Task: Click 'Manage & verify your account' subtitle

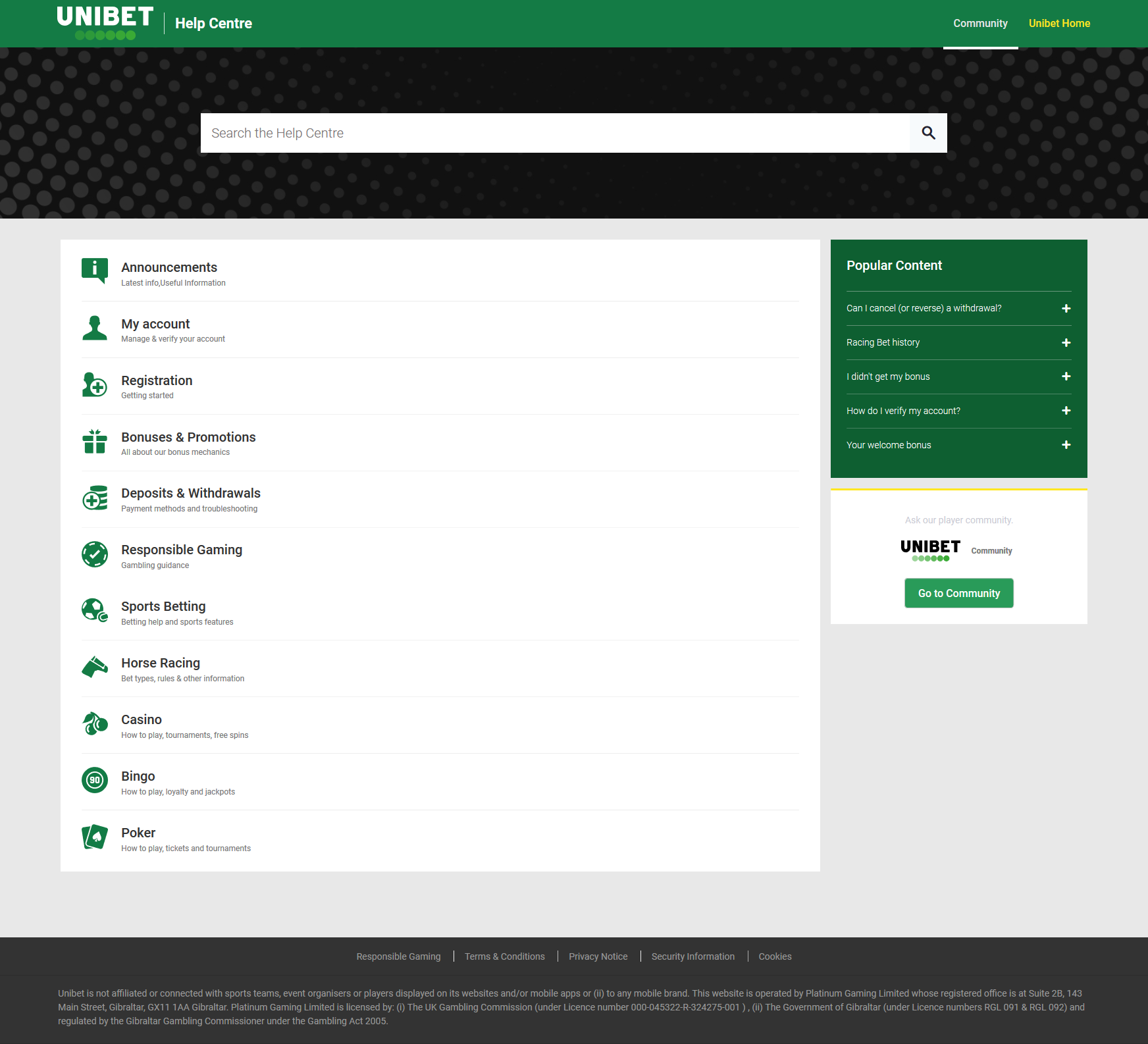Action: tap(173, 339)
